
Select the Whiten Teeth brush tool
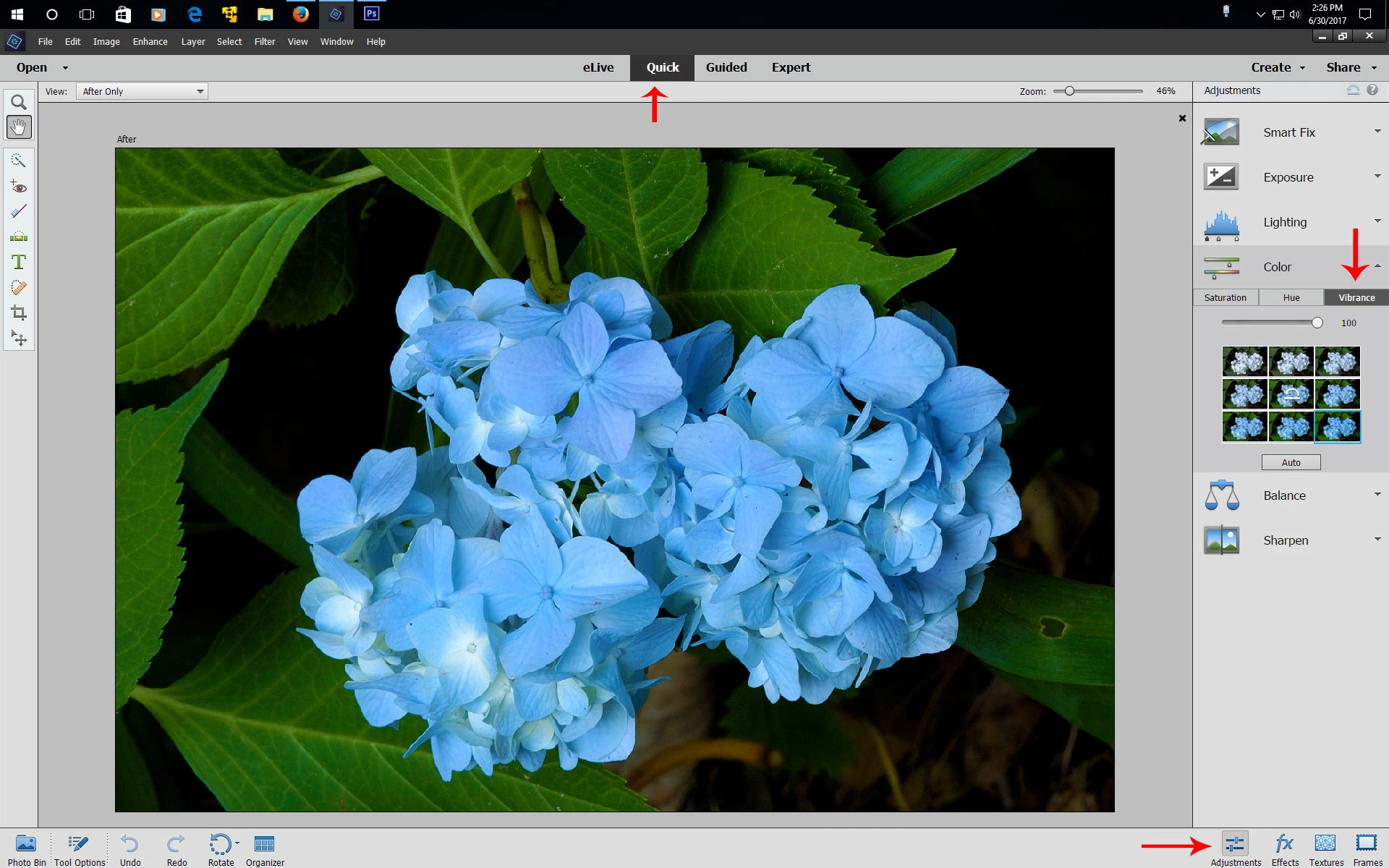click(x=19, y=211)
